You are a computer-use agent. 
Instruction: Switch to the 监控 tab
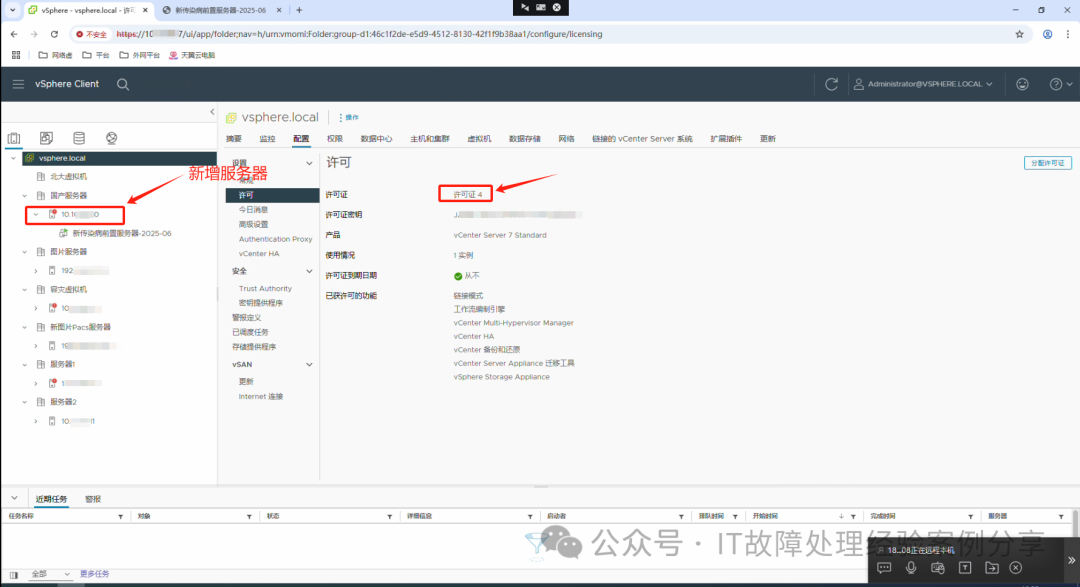pyautogui.click(x=267, y=138)
